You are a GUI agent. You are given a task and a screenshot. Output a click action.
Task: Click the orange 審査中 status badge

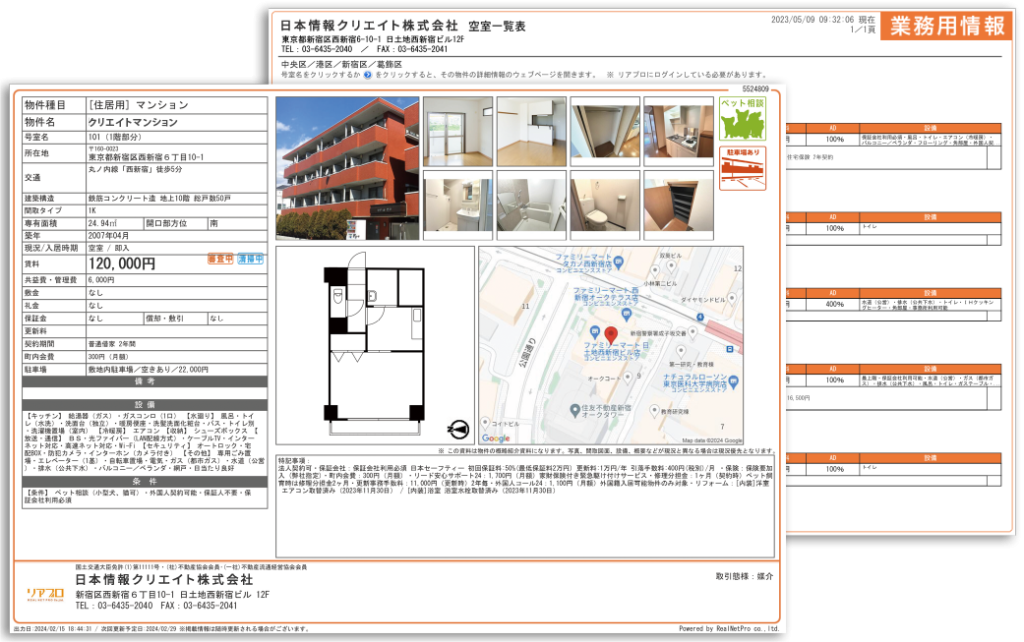tap(221, 259)
